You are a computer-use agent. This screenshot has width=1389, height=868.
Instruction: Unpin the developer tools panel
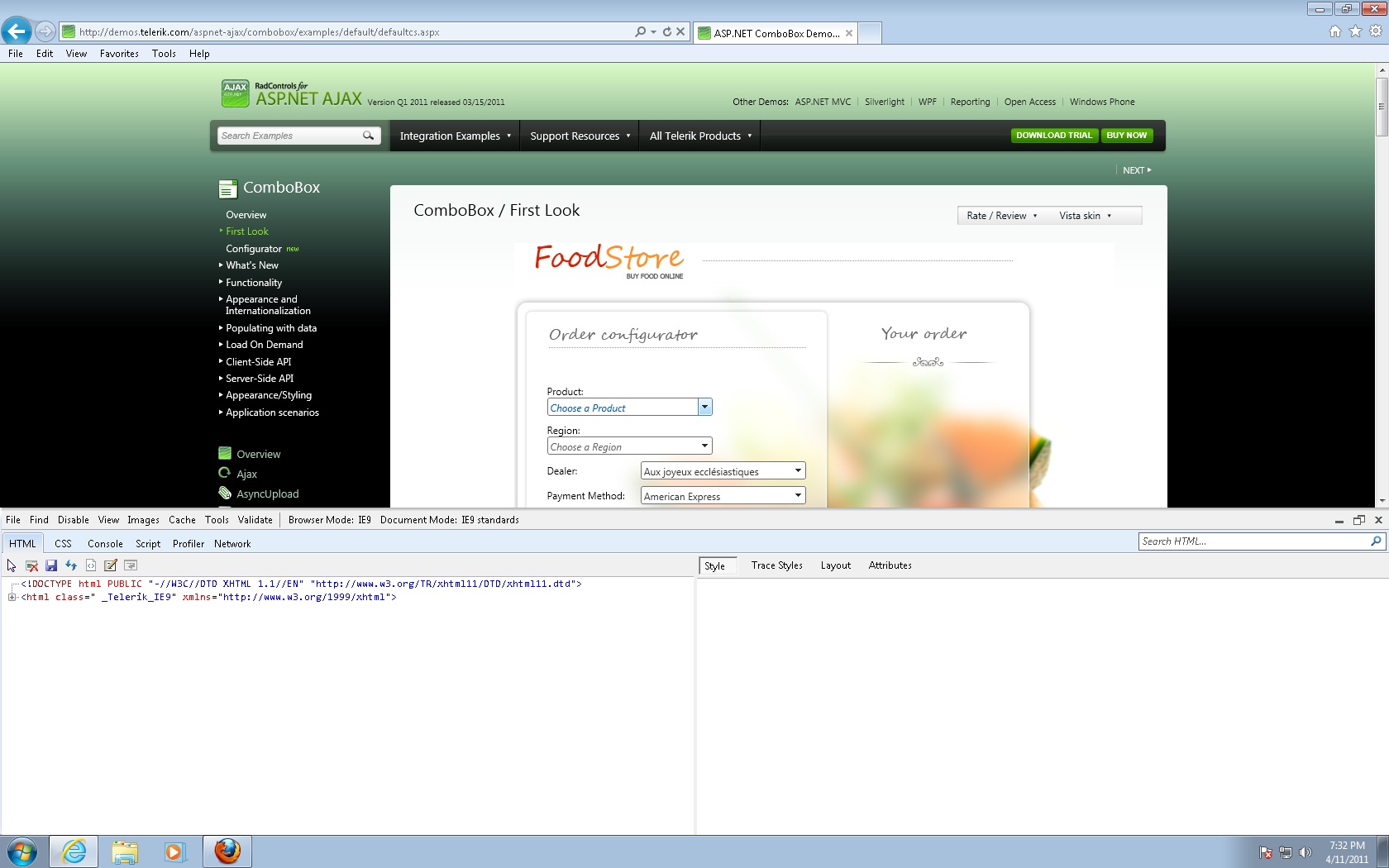1359,520
